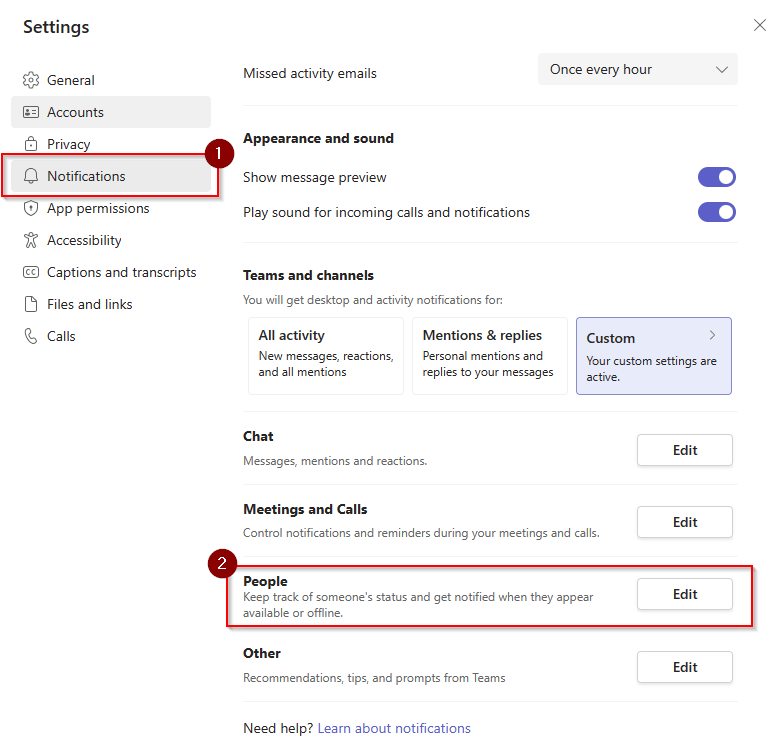Edit People status notifications
779x755 pixels.
[685, 594]
